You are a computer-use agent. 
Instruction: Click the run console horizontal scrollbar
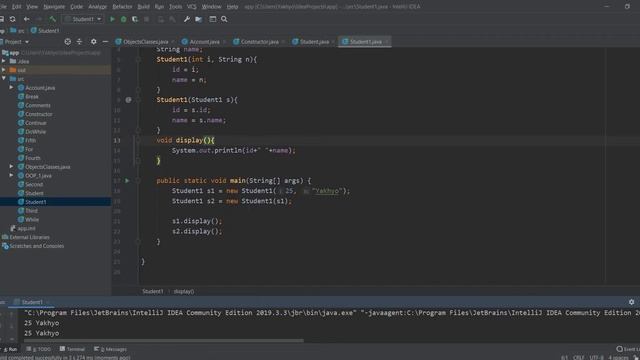[163, 340]
